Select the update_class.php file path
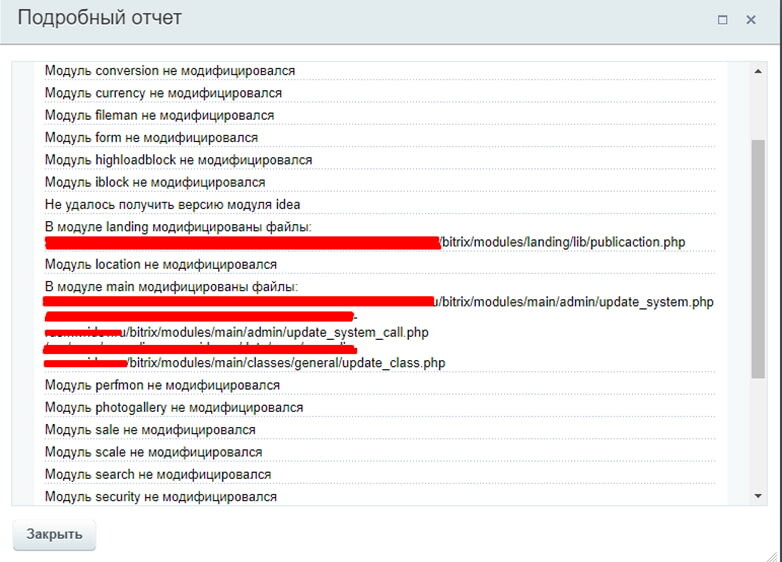 [x=286, y=363]
